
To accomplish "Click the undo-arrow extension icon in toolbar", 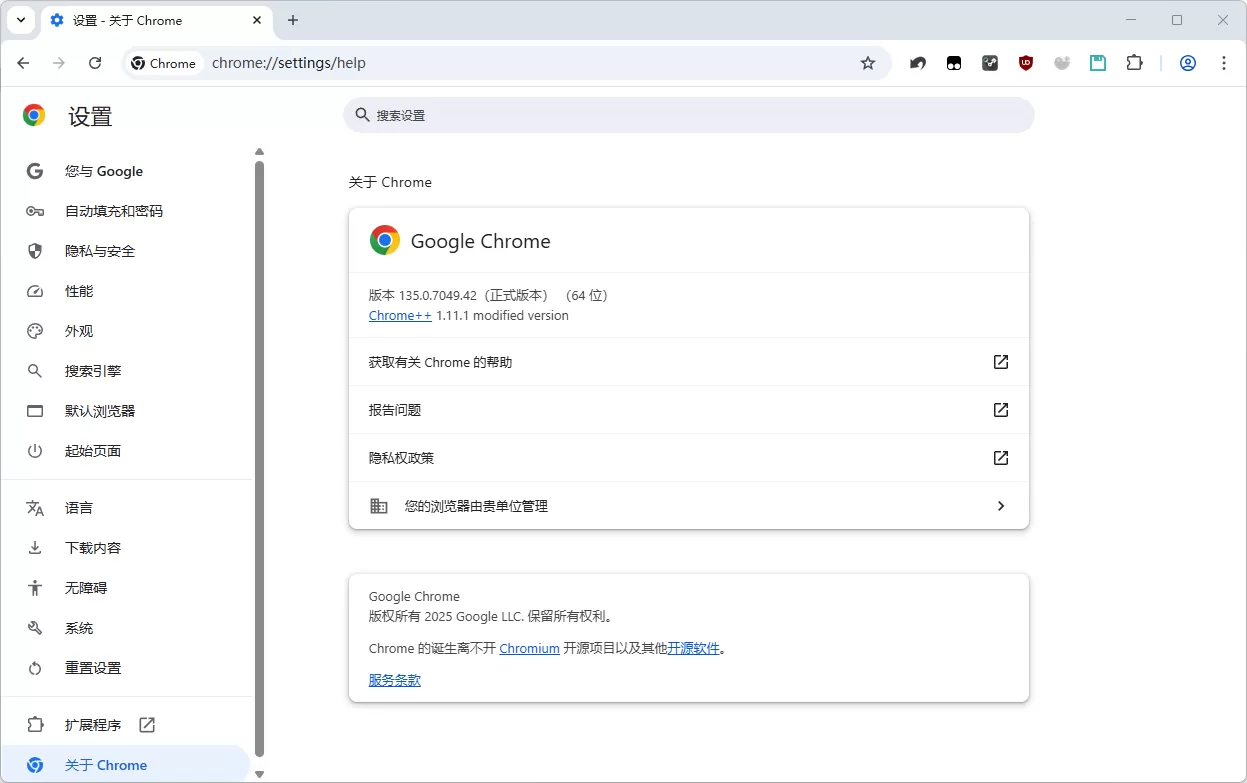I will click(917, 62).
